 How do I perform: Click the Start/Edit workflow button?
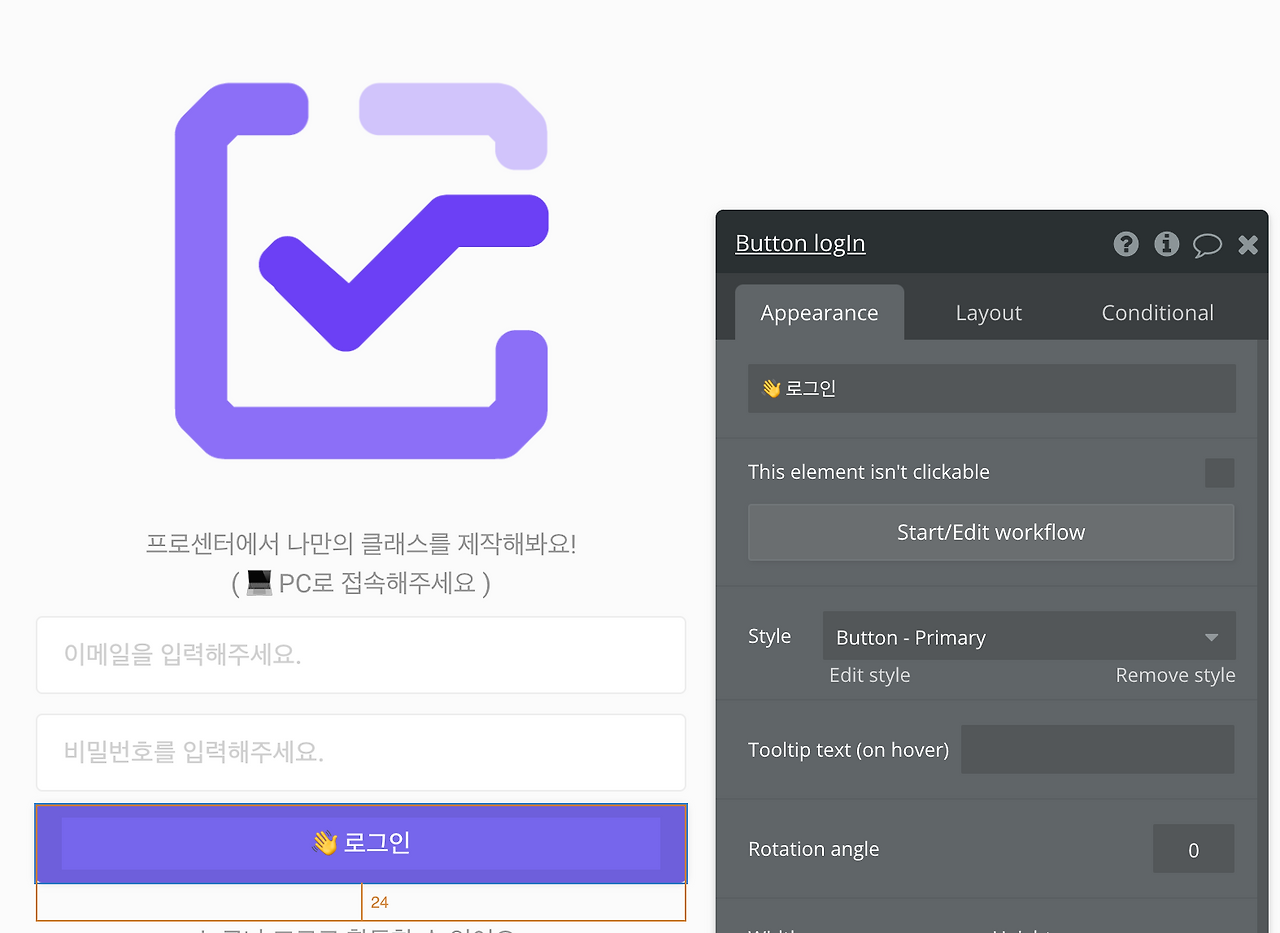point(991,532)
